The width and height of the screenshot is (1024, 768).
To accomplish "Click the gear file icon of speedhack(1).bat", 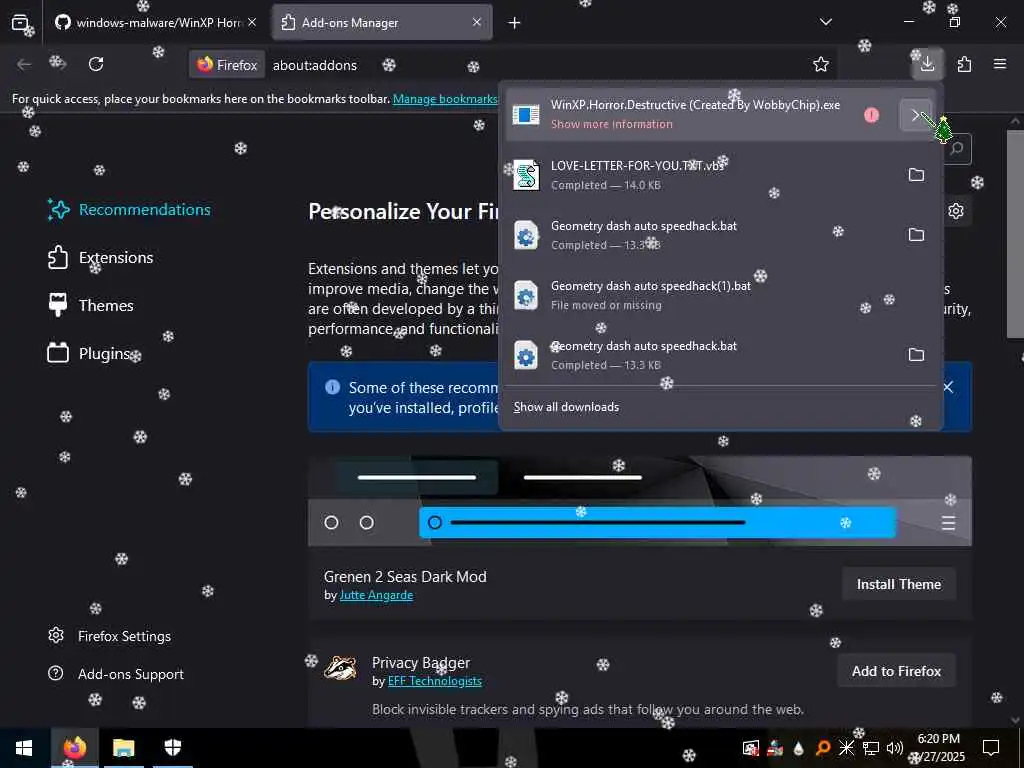I will [x=526, y=295].
